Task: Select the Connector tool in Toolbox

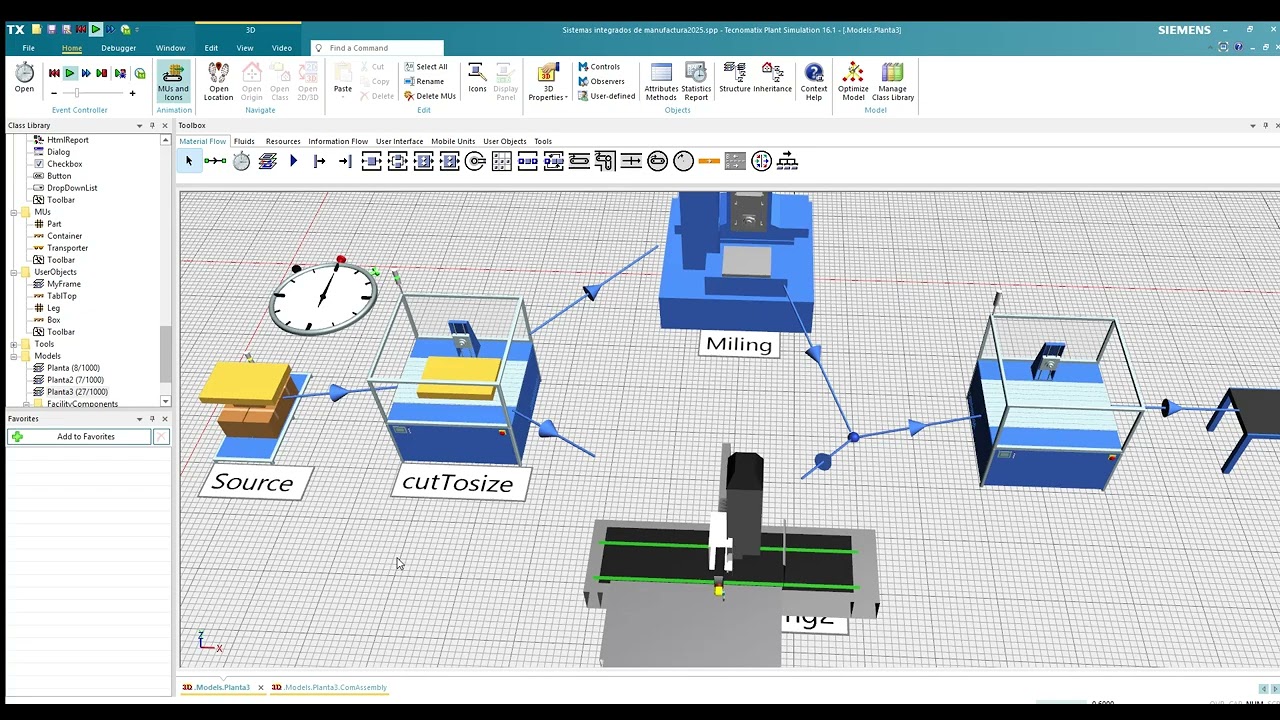Action: 215,161
